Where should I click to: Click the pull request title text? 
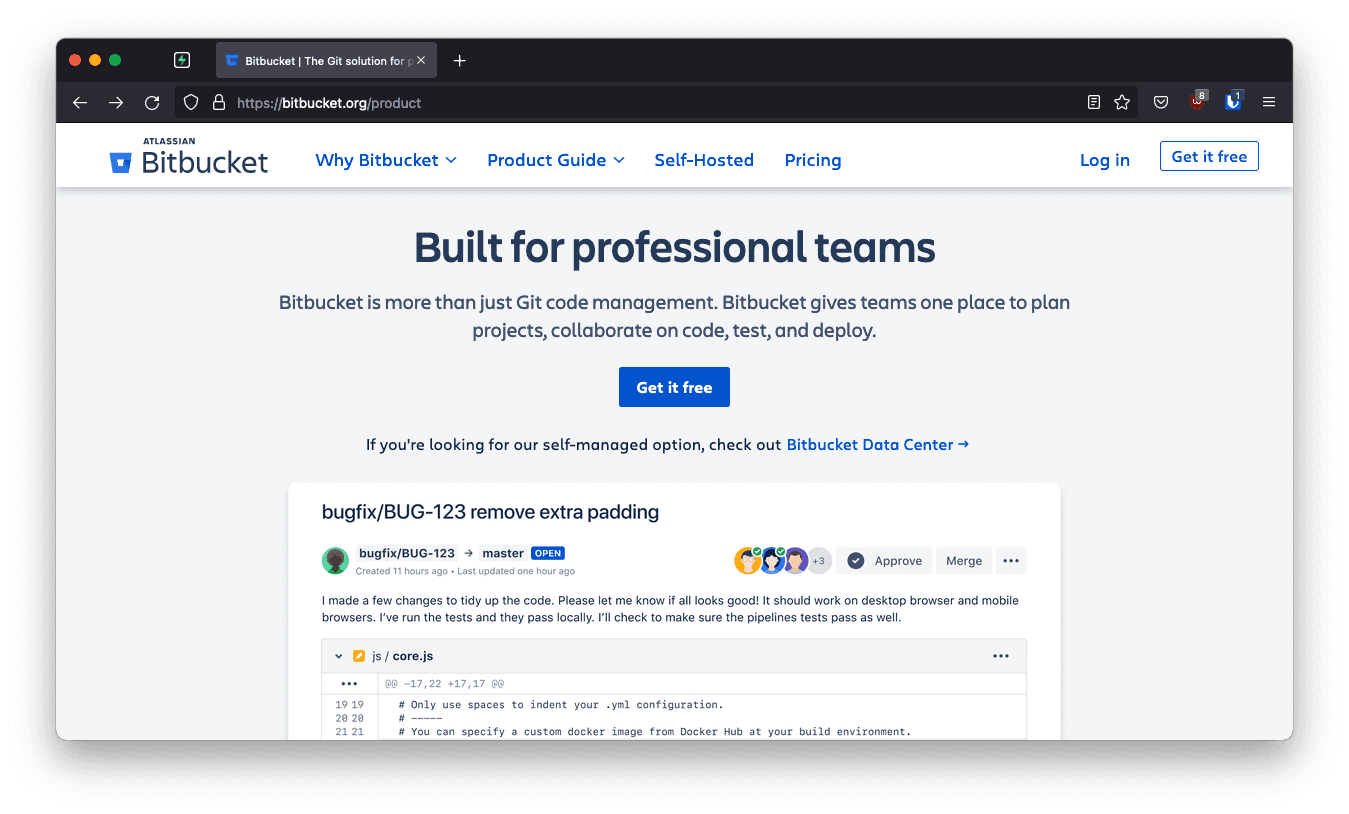tap(490, 512)
